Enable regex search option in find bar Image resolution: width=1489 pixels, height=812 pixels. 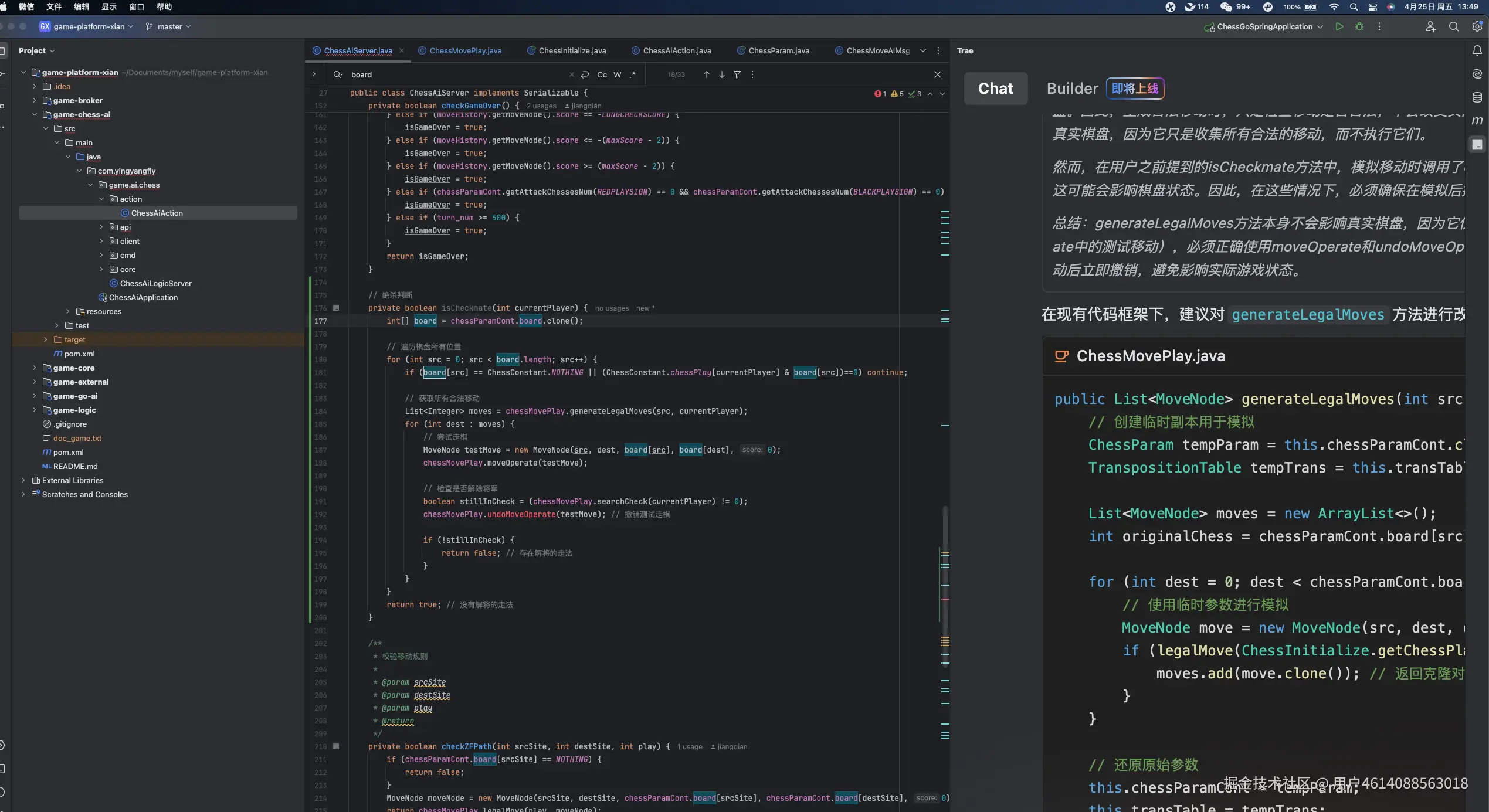632,74
